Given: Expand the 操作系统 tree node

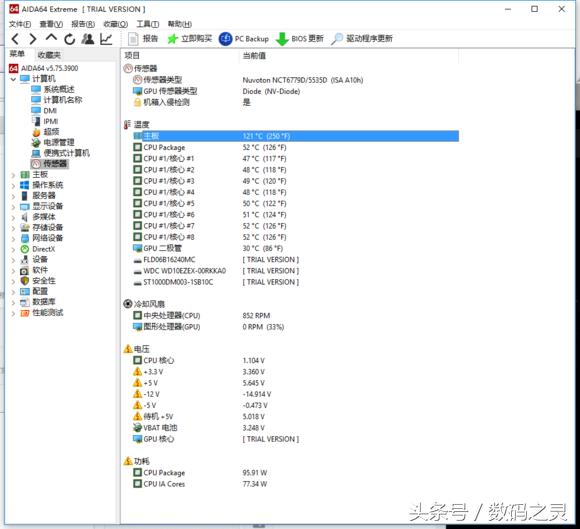Looking at the screenshot, I should coord(13,186).
